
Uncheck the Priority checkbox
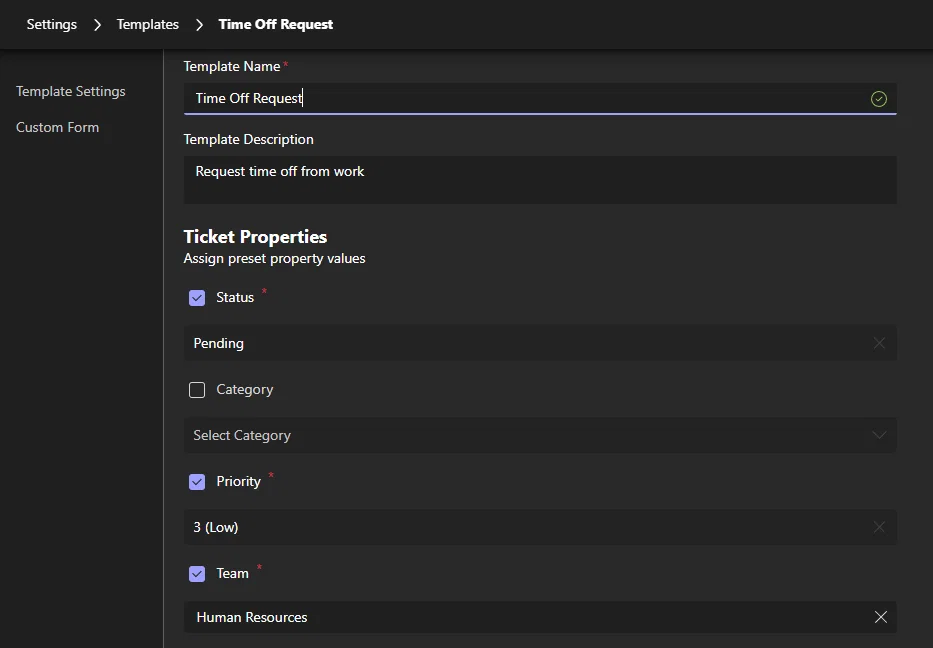(x=197, y=481)
